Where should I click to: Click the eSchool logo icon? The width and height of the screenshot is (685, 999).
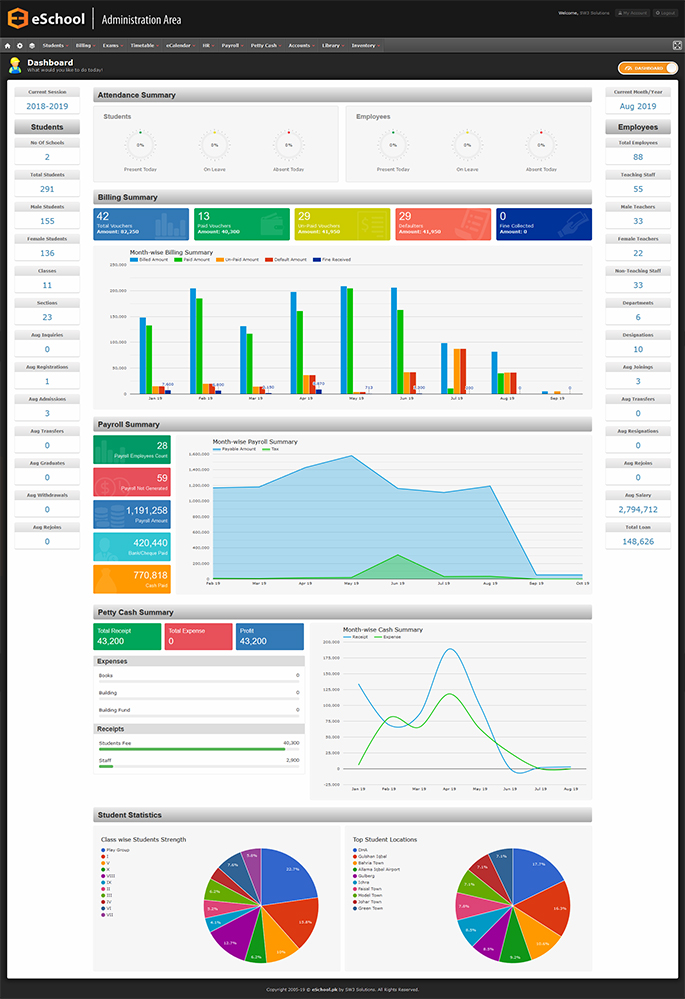[17, 17]
